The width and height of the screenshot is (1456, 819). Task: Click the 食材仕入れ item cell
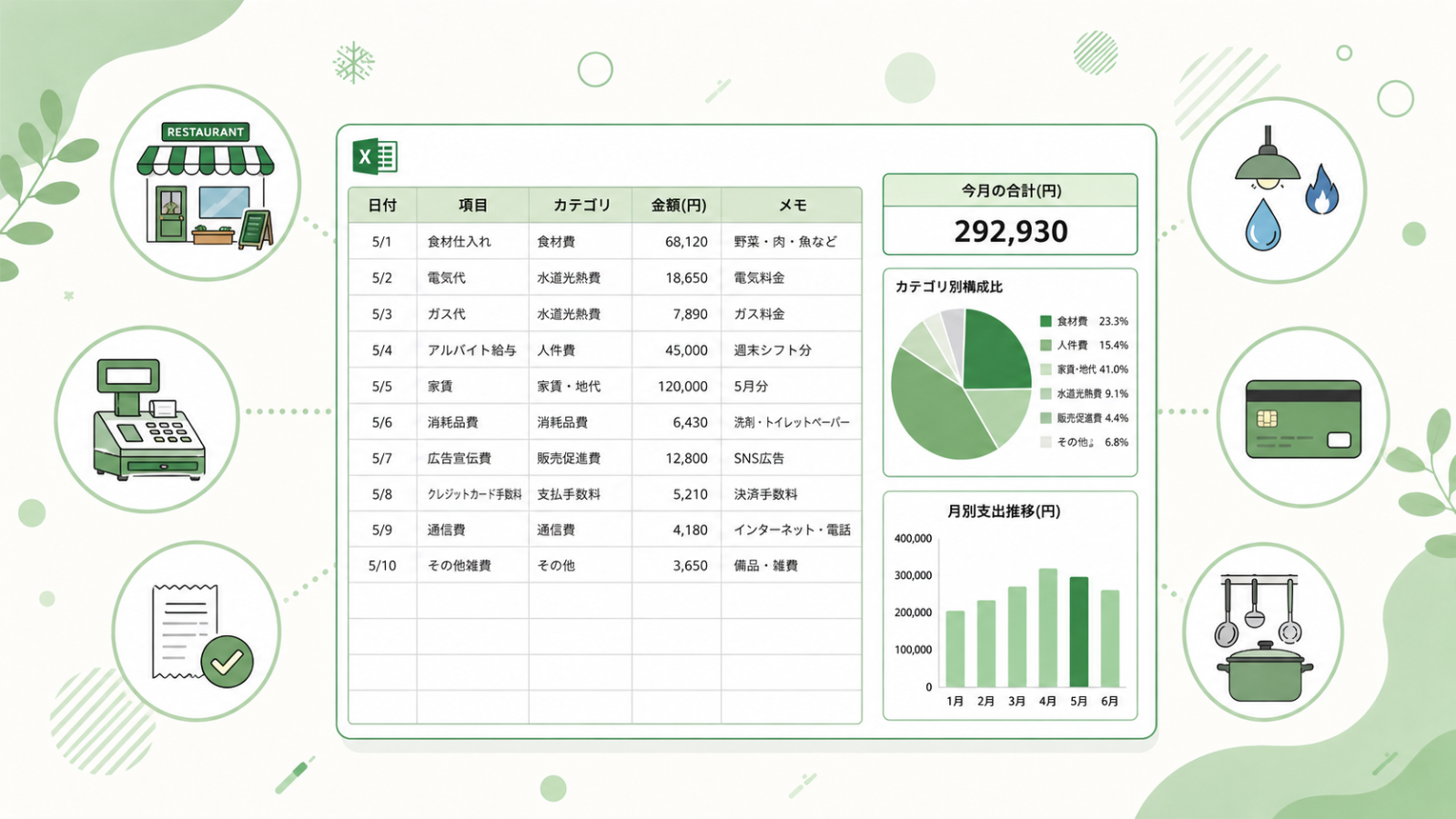click(472, 241)
